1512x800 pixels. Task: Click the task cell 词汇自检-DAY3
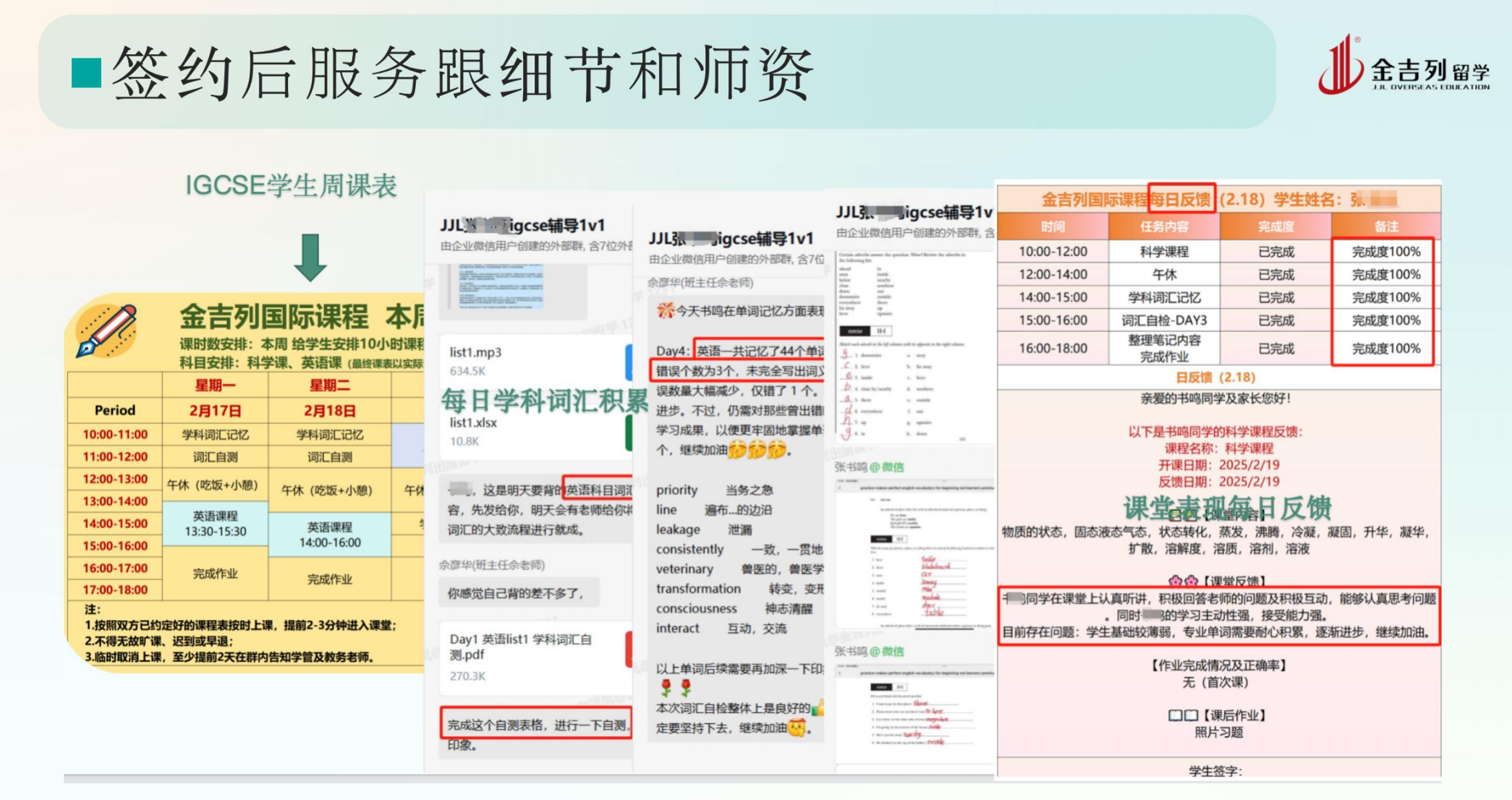click(1164, 320)
